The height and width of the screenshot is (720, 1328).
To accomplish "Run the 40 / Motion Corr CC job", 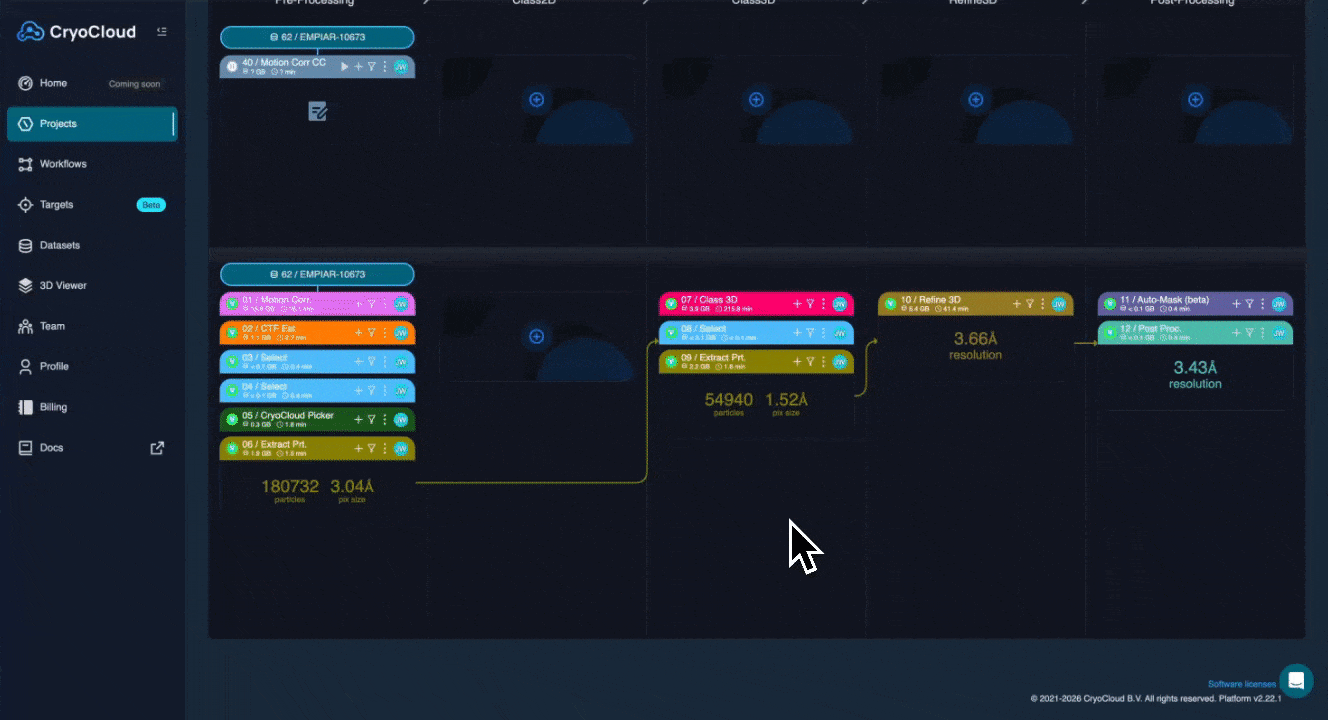I will coord(345,67).
